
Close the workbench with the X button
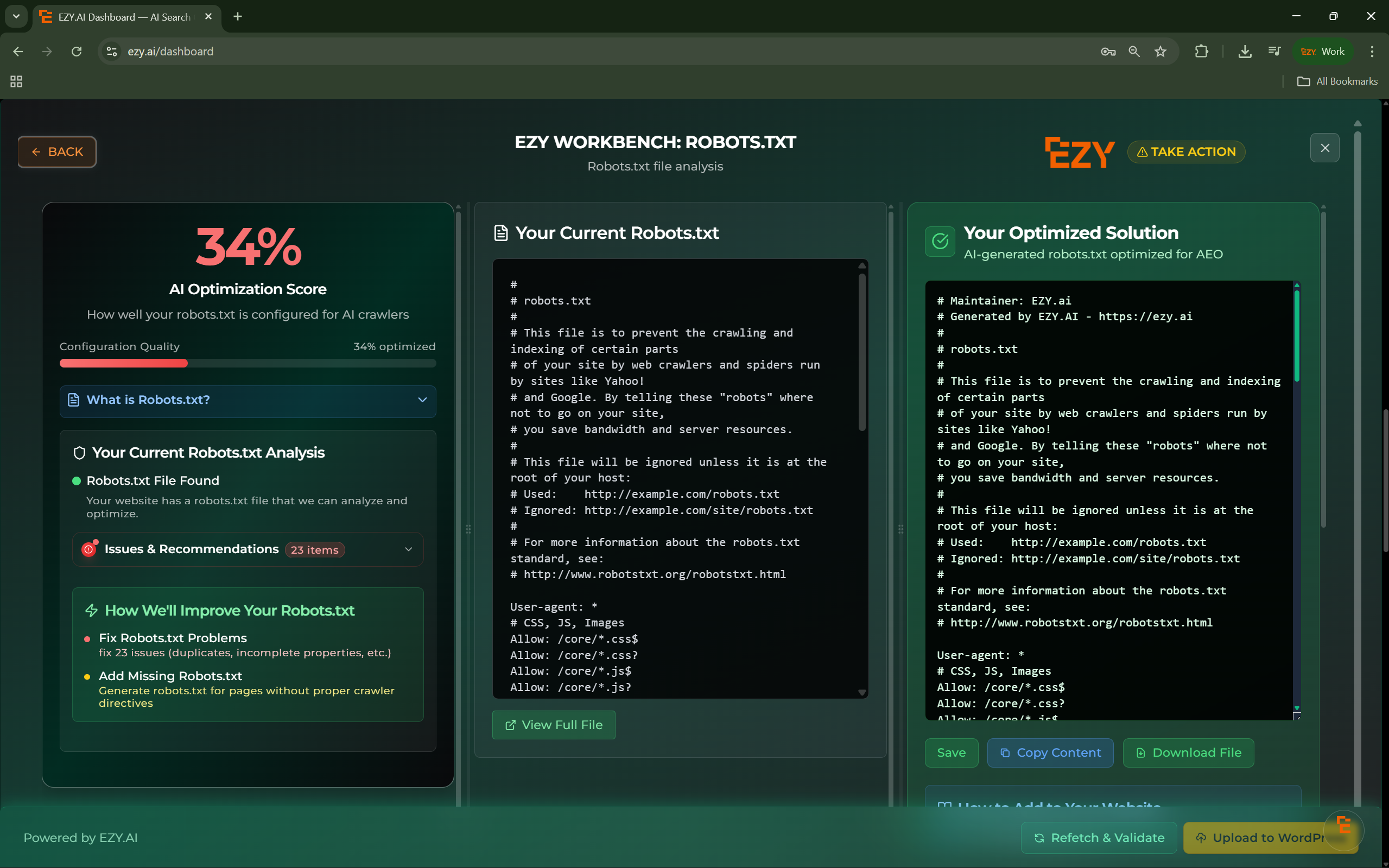click(x=1324, y=148)
